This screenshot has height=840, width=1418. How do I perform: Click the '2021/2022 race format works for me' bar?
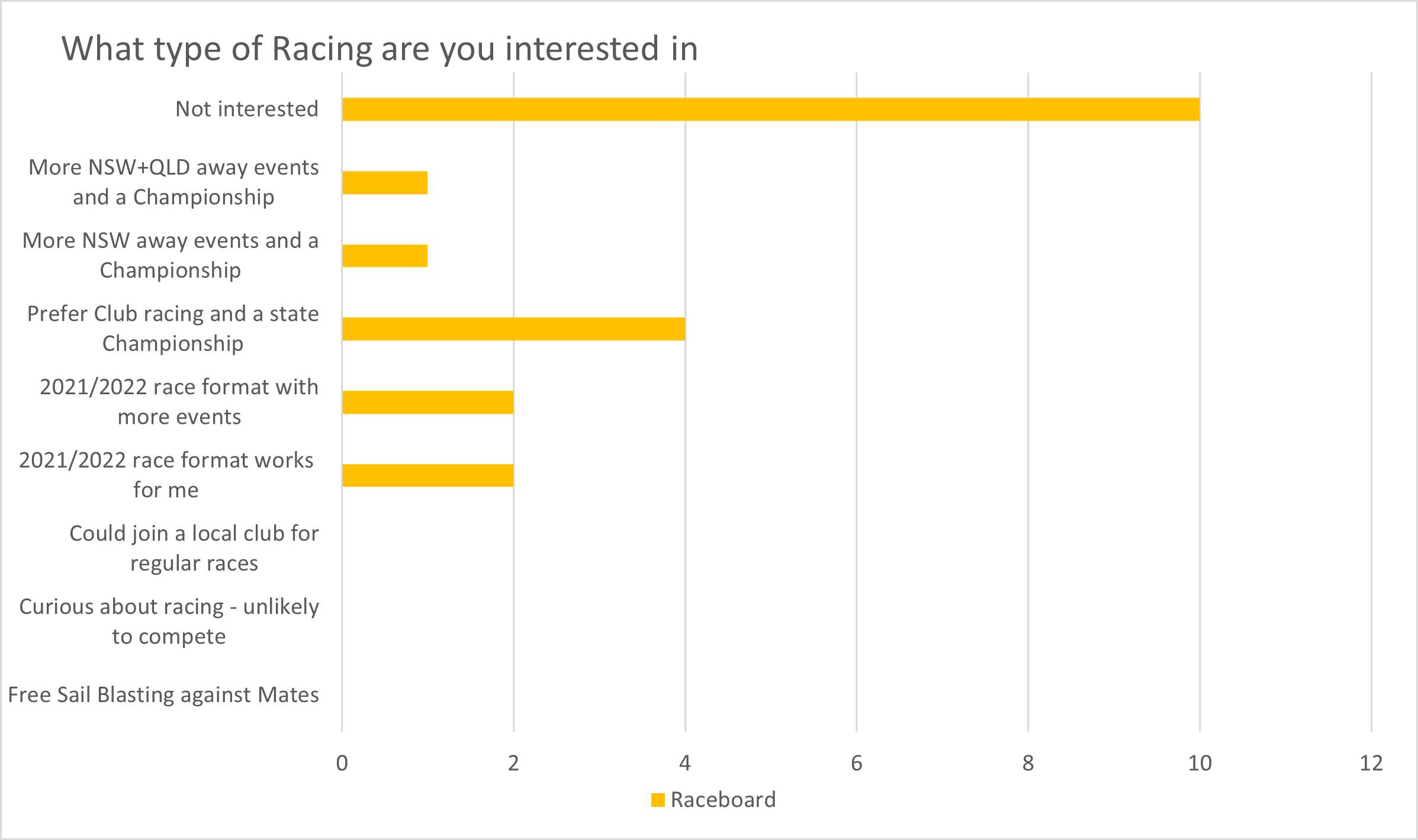(x=427, y=475)
